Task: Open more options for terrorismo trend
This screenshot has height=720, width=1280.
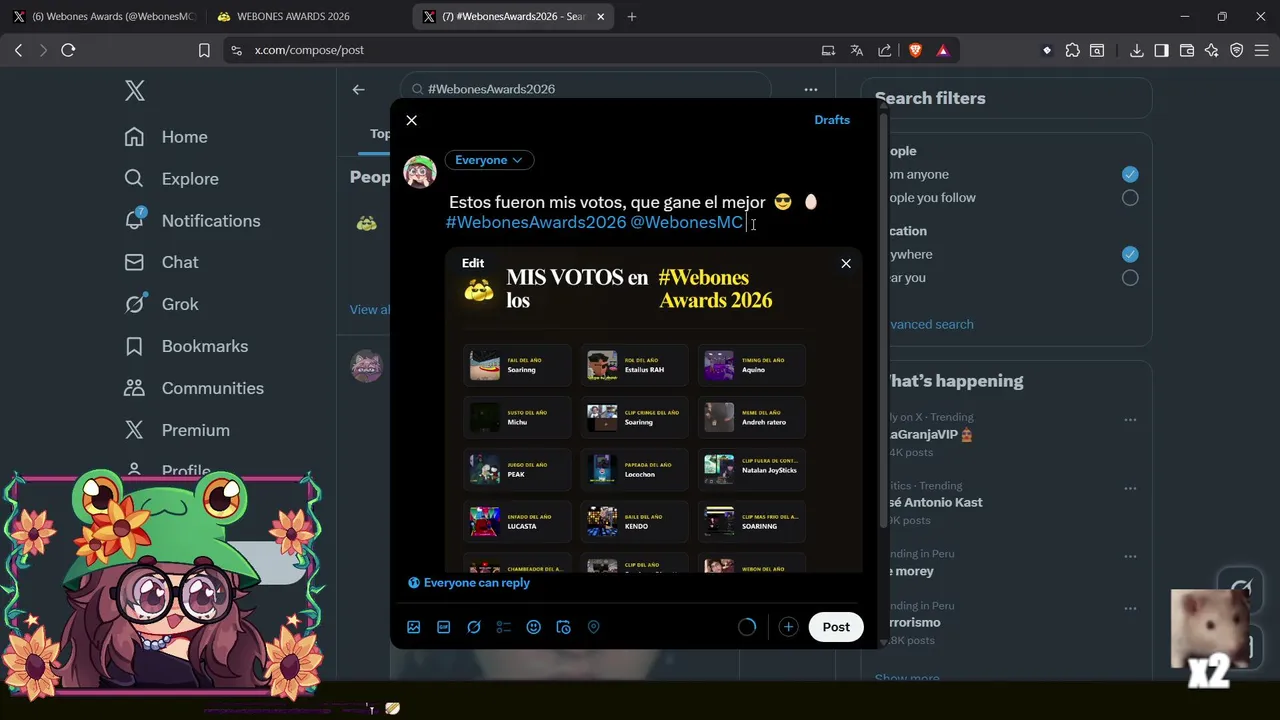Action: point(1130,609)
